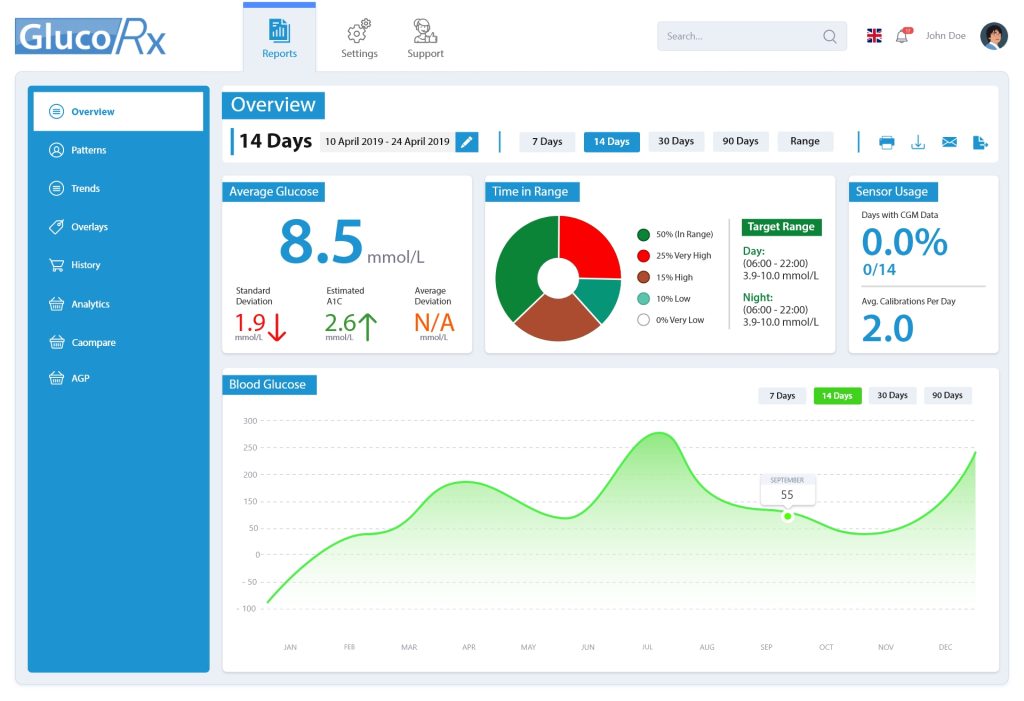This screenshot has width=1024, height=701.
Task: Open AGP basket icon in sidebar
Action: point(56,378)
